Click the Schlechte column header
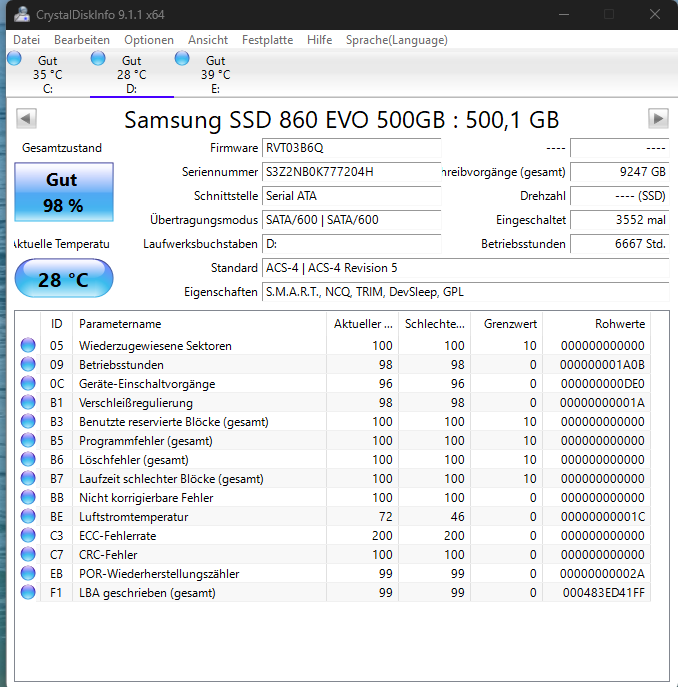 pos(434,324)
